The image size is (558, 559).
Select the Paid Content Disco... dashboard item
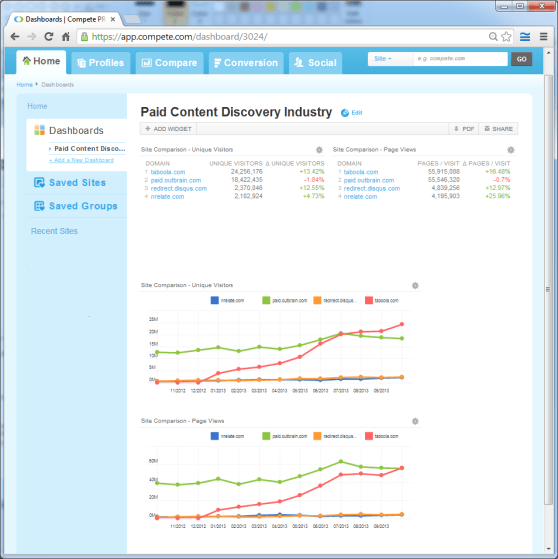(x=89, y=149)
